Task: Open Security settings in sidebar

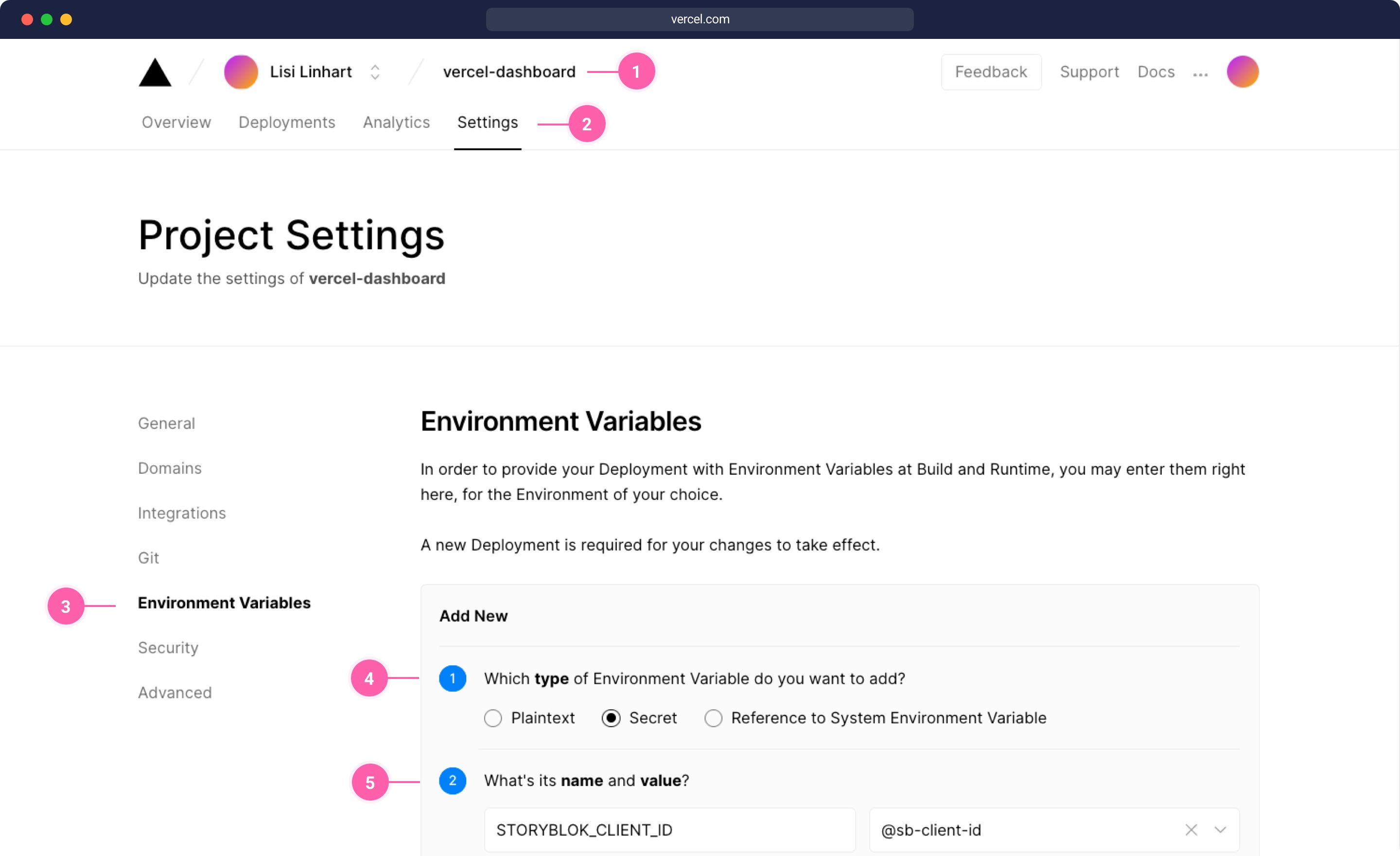Action: [168, 648]
